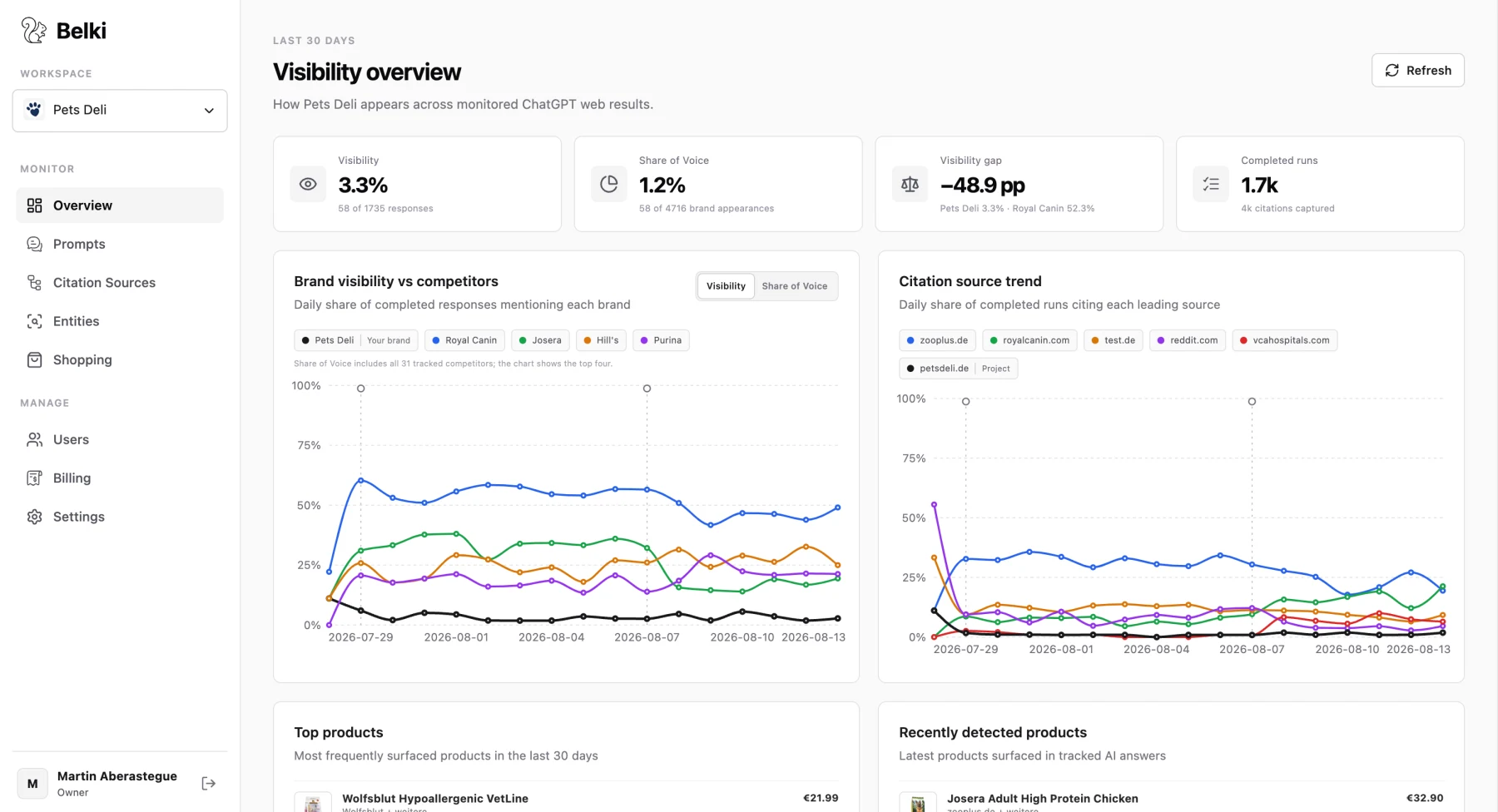This screenshot has height=812, width=1498.
Task: Click the €21.99 price
Action: pos(821,798)
